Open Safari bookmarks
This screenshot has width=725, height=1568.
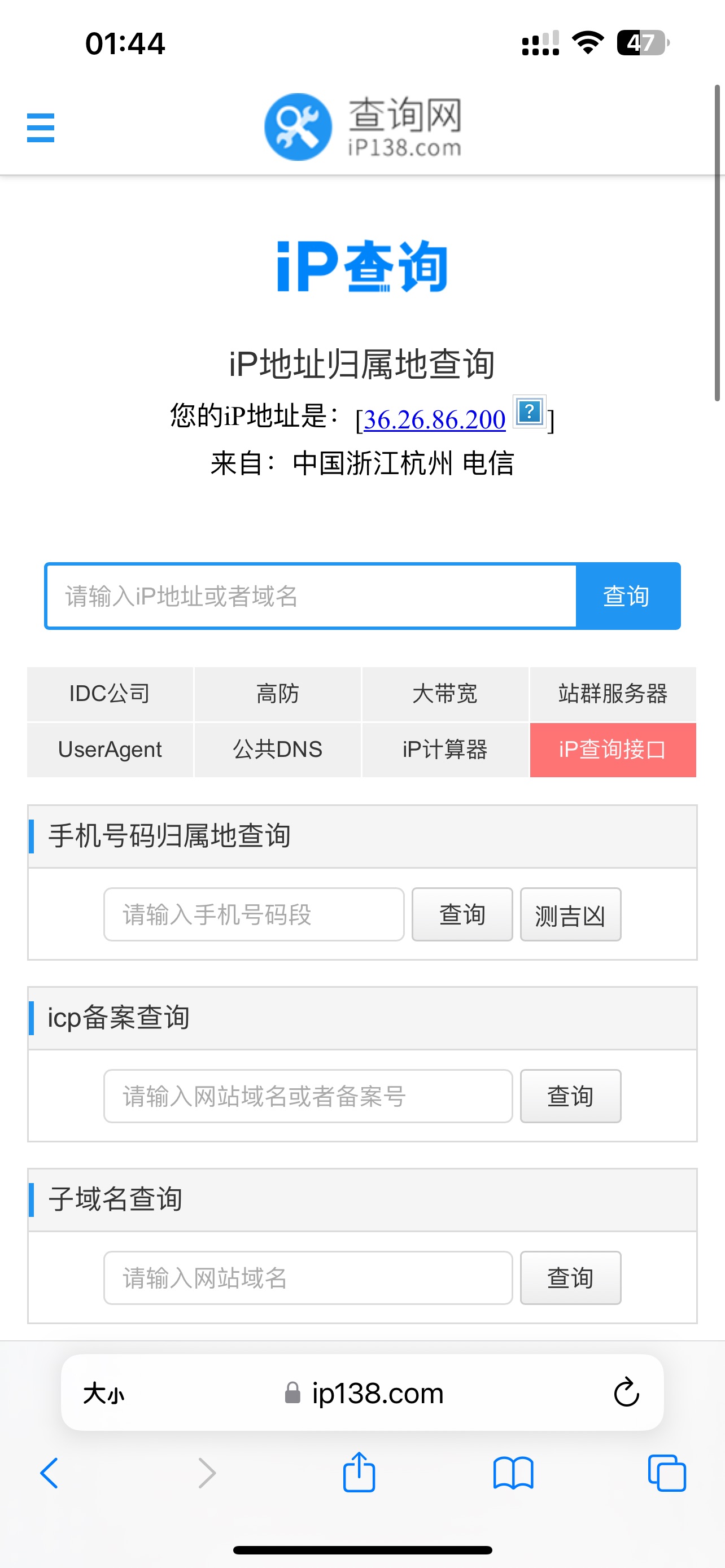pos(513,1473)
